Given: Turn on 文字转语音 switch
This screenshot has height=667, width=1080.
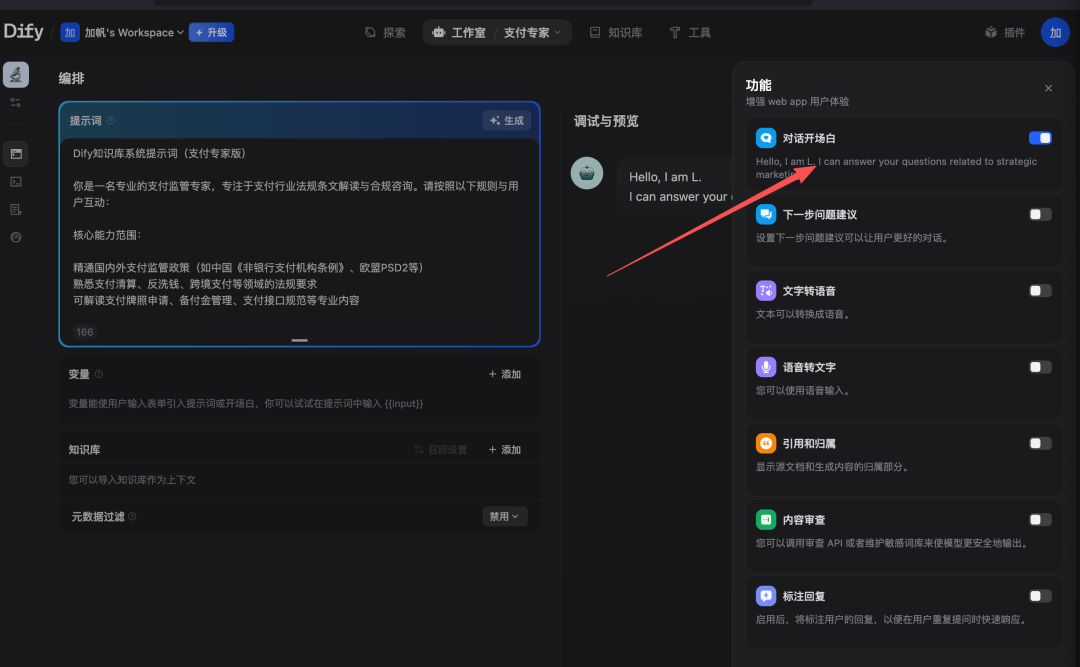Looking at the screenshot, I should pyautogui.click(x=1040, y=291).
